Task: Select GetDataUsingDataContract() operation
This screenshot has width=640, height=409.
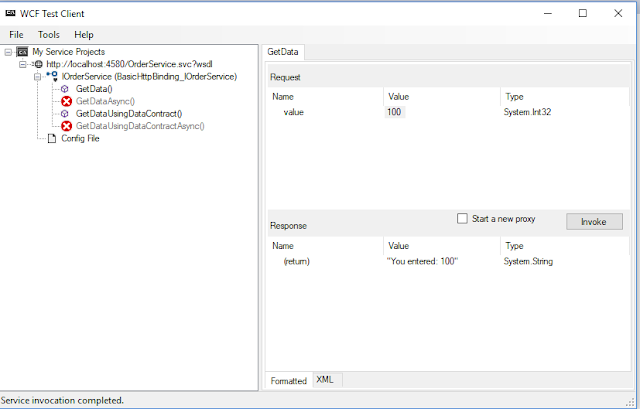Action: 129,114
